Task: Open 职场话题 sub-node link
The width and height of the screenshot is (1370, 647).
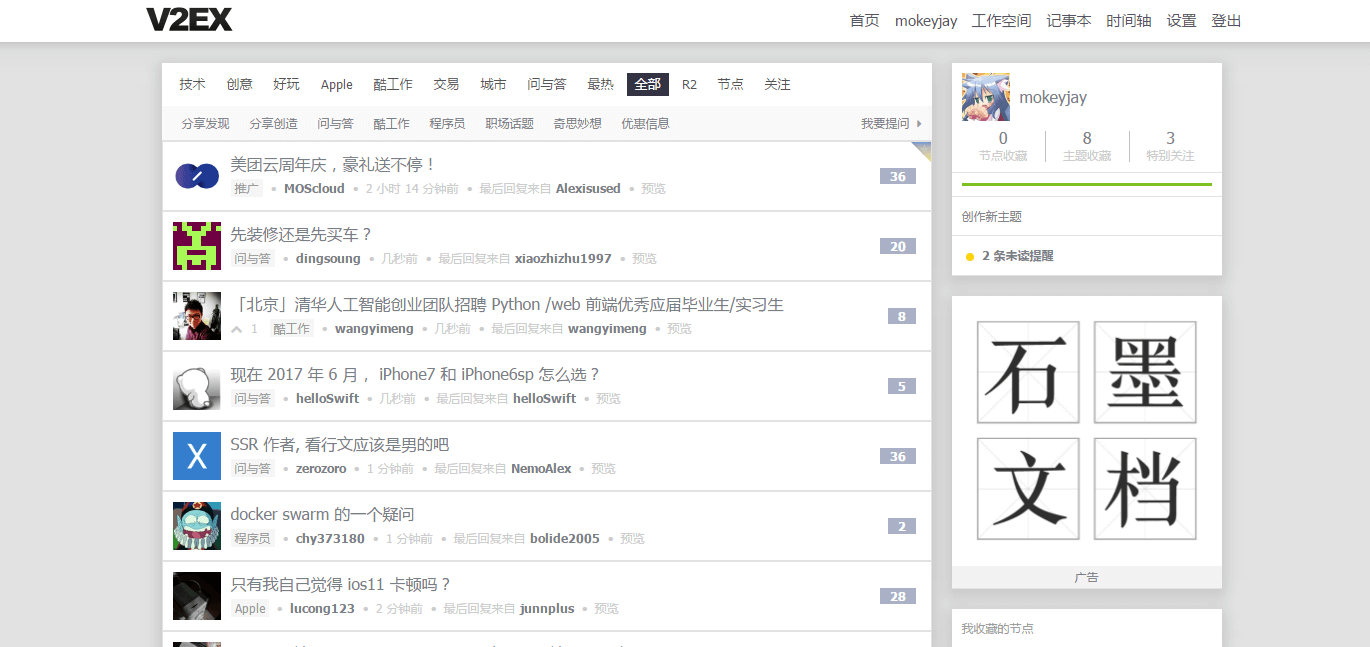Action: click(509, 124)
